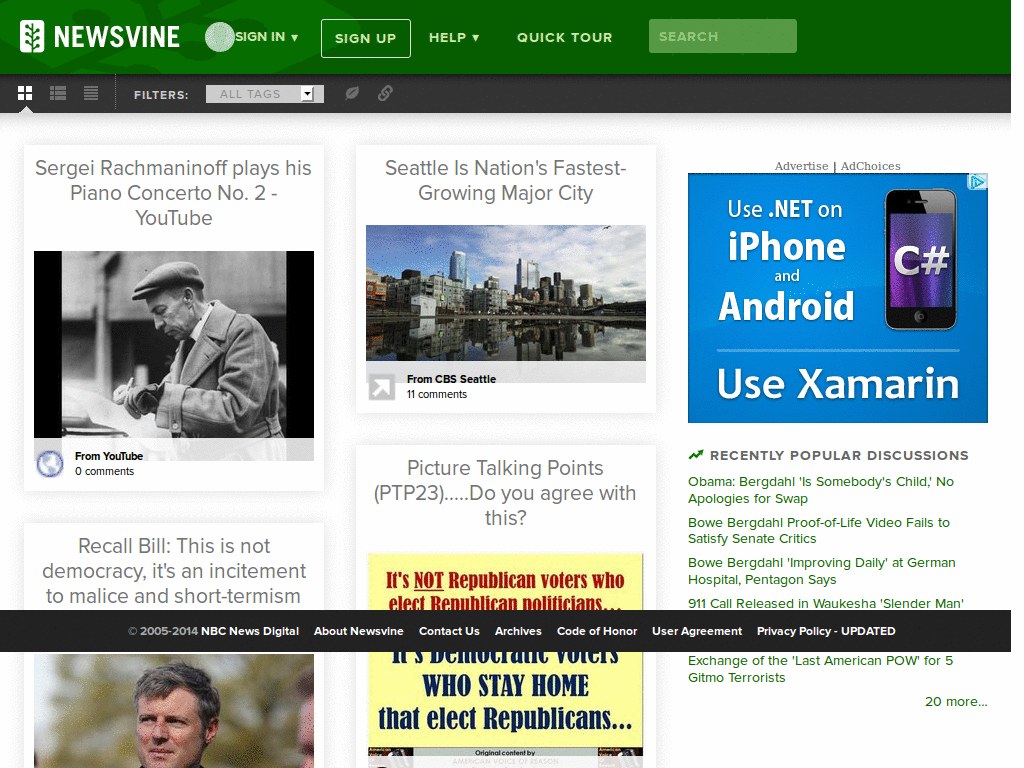Click the SIGN UP button

(366, 39)
